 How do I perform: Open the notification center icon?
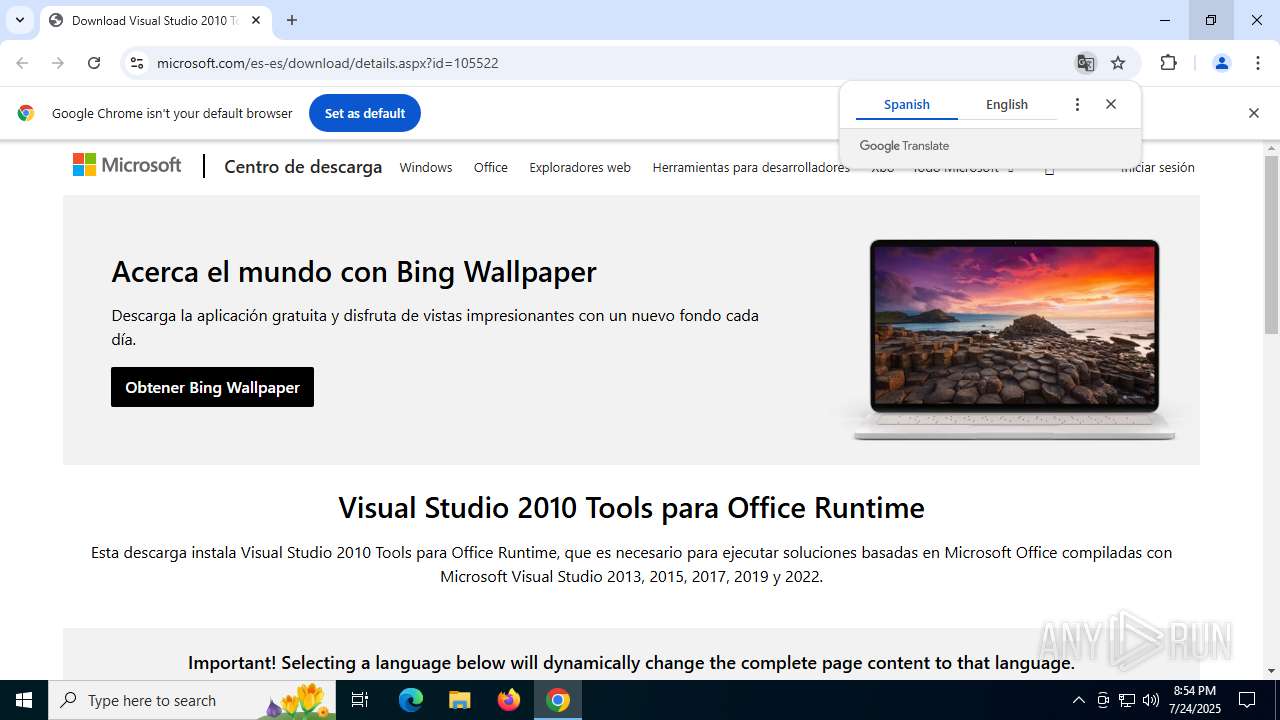pyautogui.click(x=1247, y=700)
